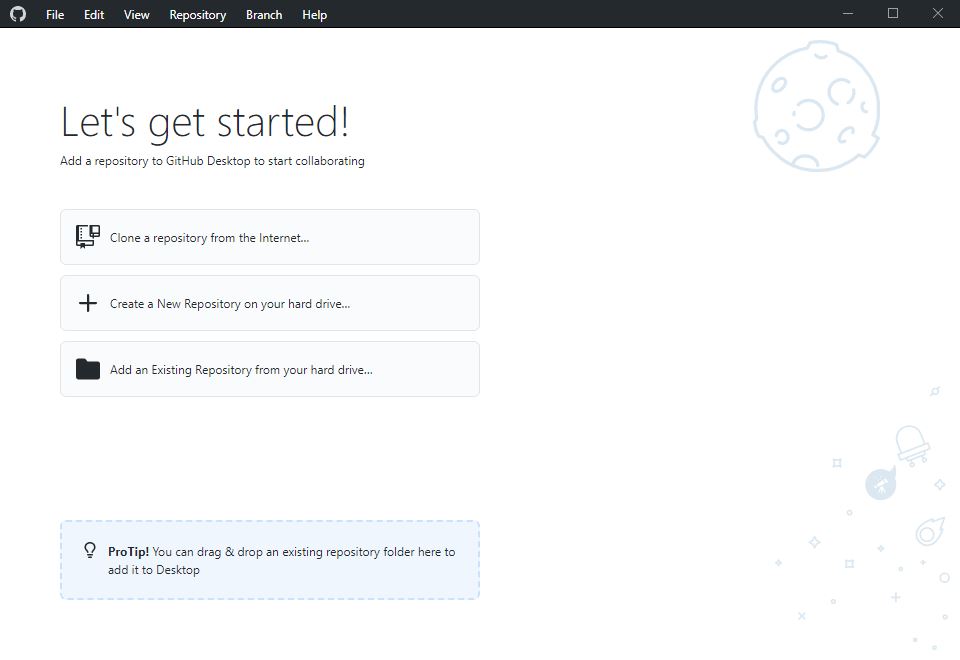The height and width of the screenshot is (660, 960).
Task: Open the Edit menu
Action: [94, 15]
